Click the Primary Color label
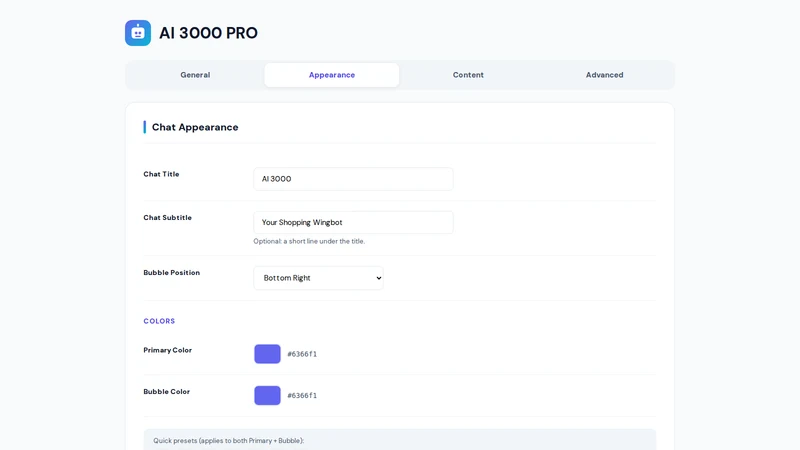800x450 pixels. click(x=167, y=350)
